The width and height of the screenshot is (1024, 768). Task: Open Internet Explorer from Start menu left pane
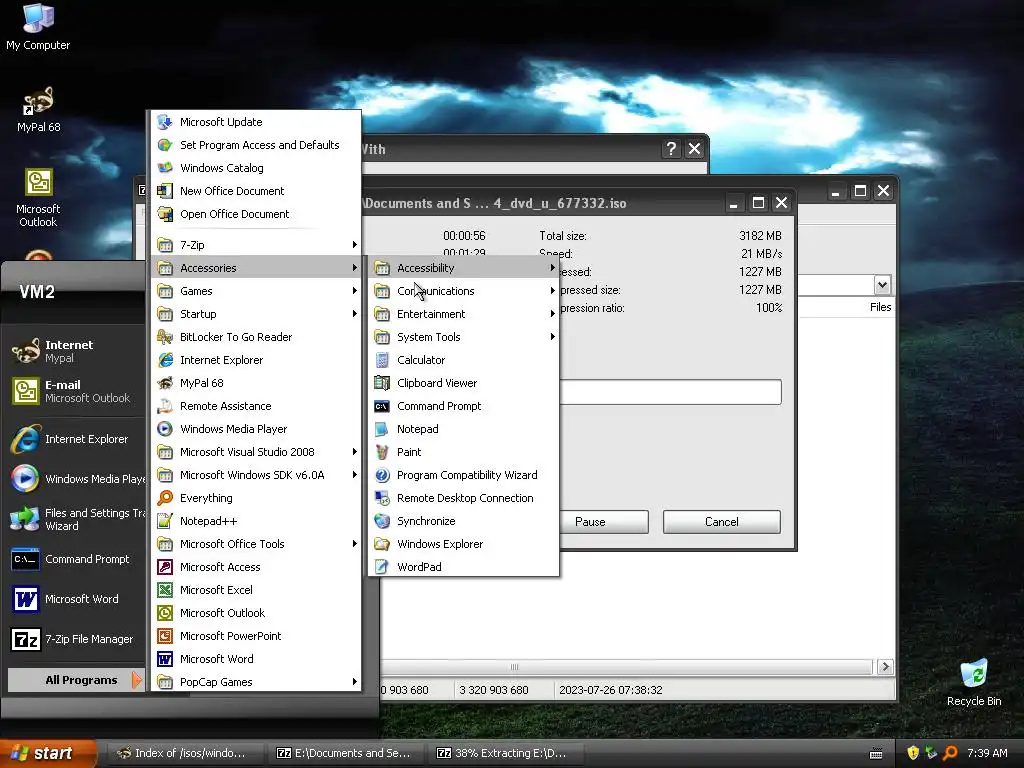75,439
